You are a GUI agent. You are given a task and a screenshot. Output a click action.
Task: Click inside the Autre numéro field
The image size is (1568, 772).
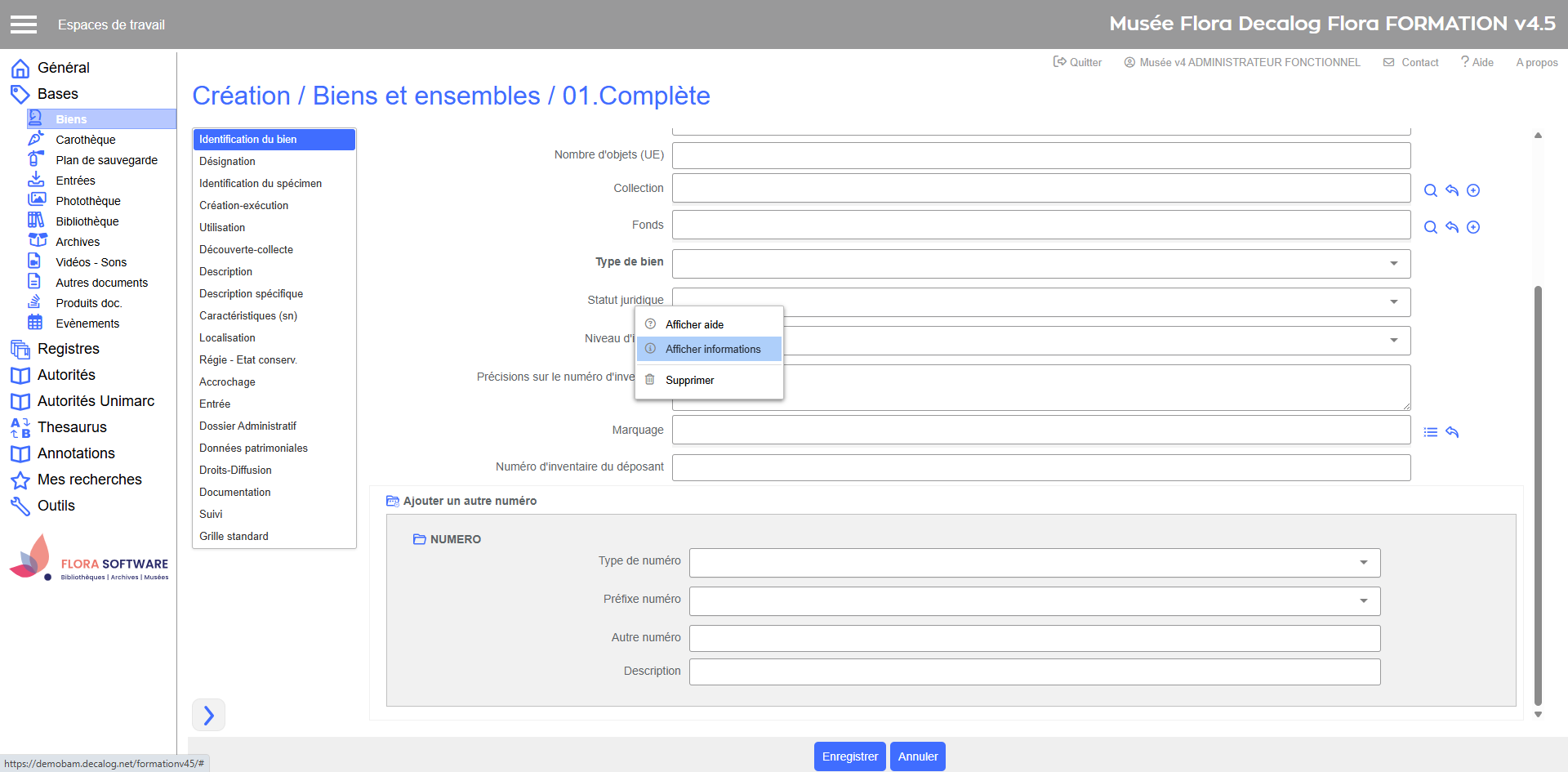pos(1034,638)
